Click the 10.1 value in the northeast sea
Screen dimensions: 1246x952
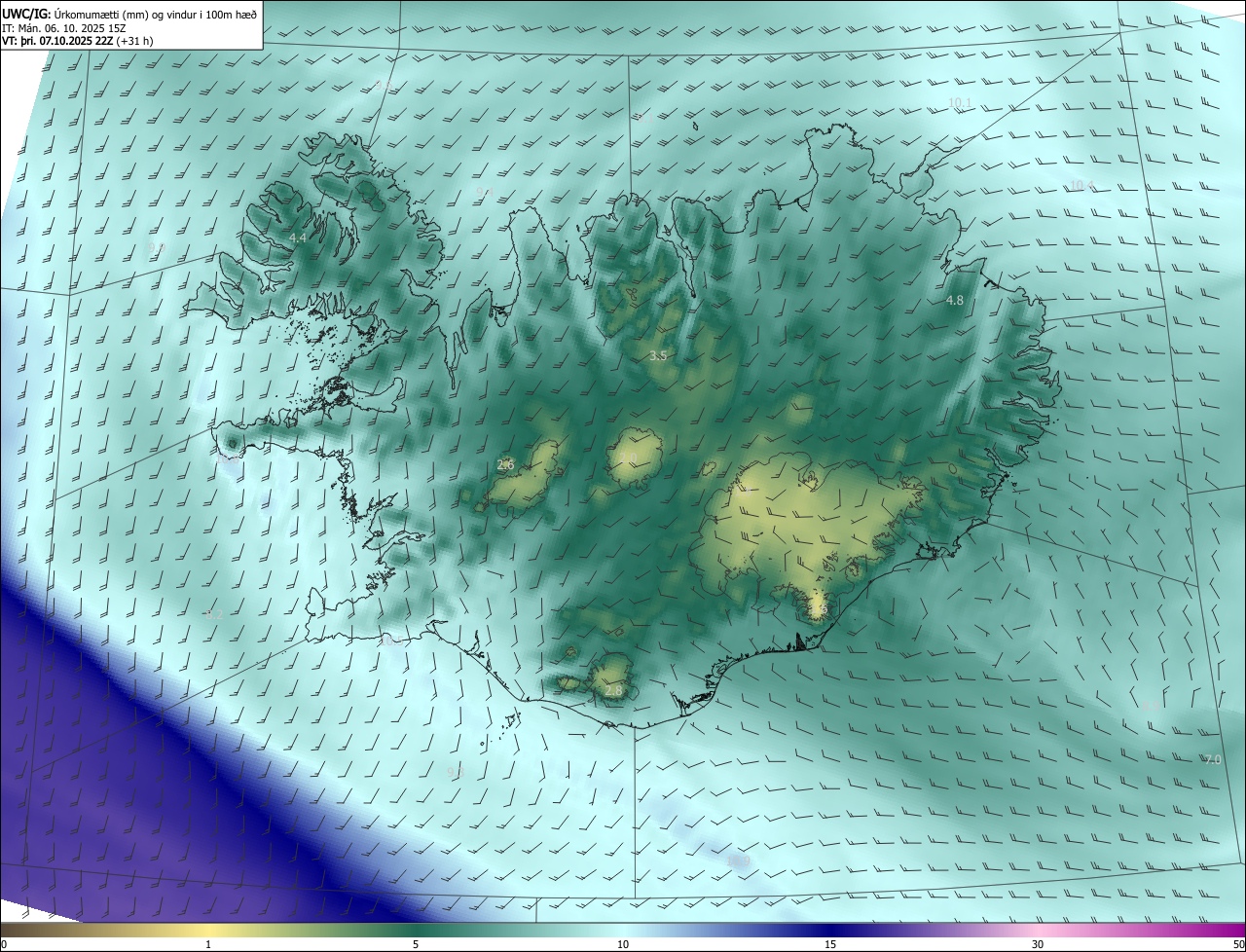click(960, 103)
